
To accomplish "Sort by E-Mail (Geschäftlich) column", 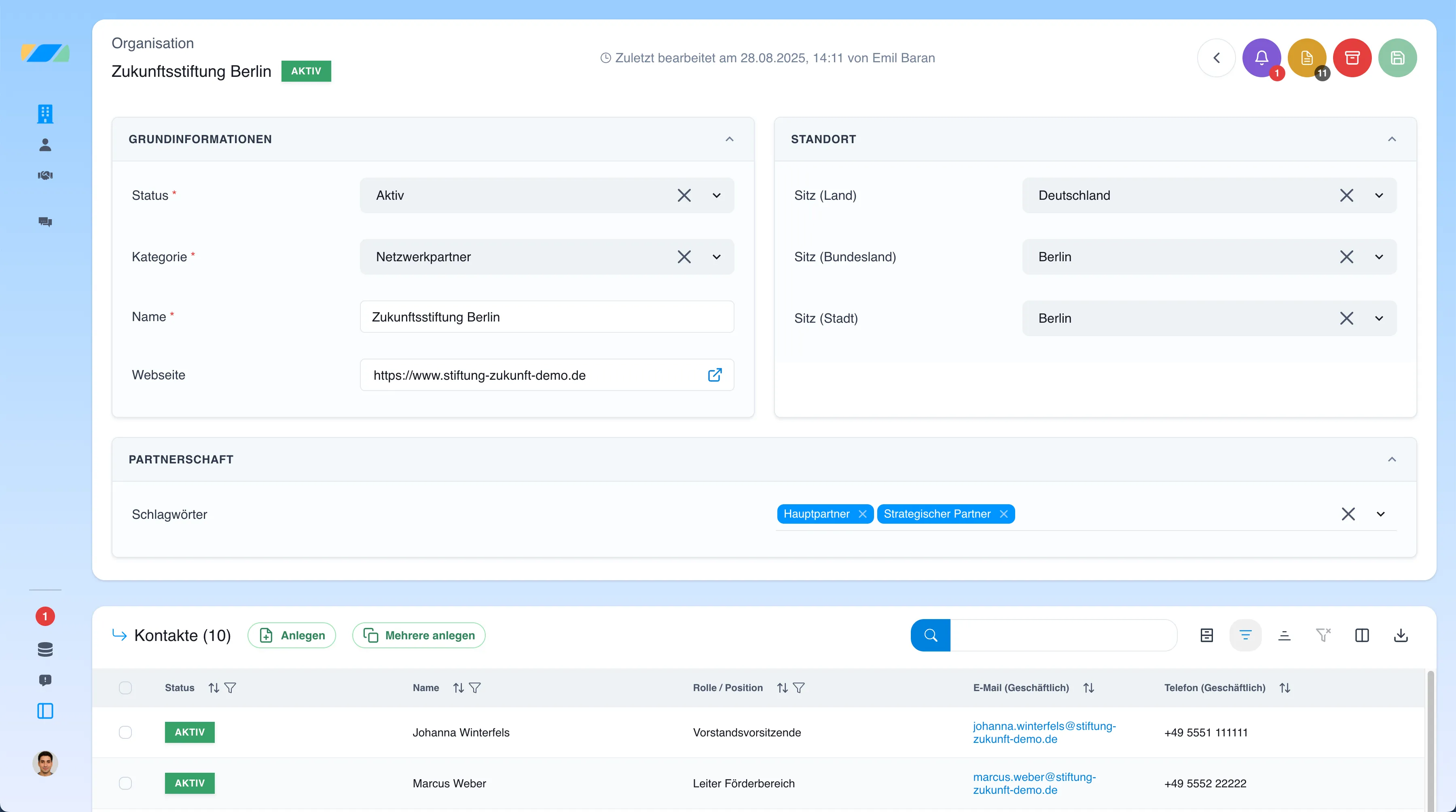I will tap(1089, 688).
